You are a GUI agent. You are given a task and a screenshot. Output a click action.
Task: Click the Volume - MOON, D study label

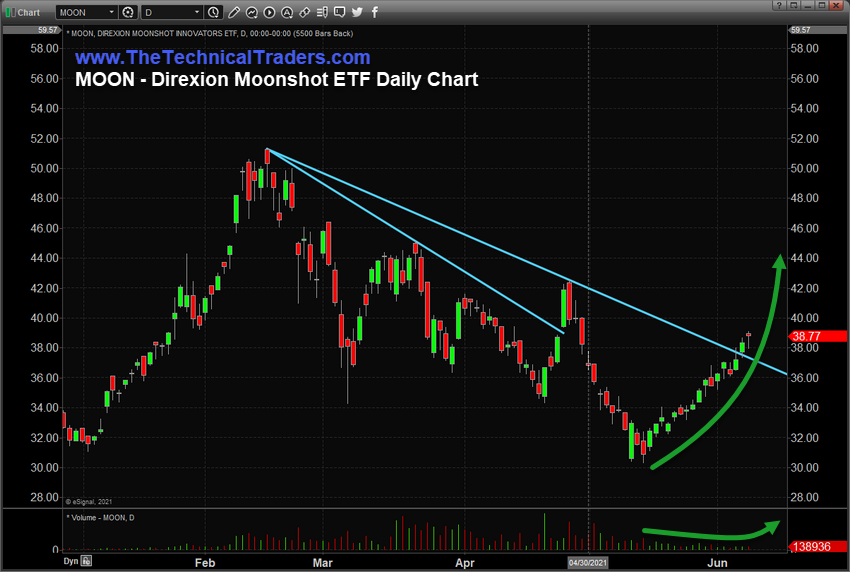pos(100,518)
